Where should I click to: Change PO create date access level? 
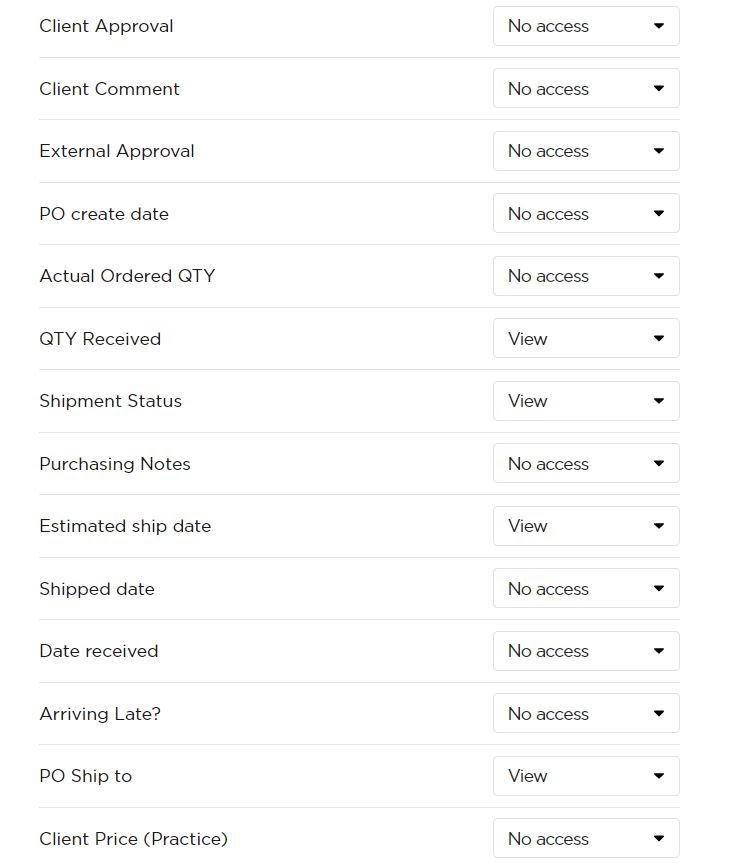click(586, 213)
